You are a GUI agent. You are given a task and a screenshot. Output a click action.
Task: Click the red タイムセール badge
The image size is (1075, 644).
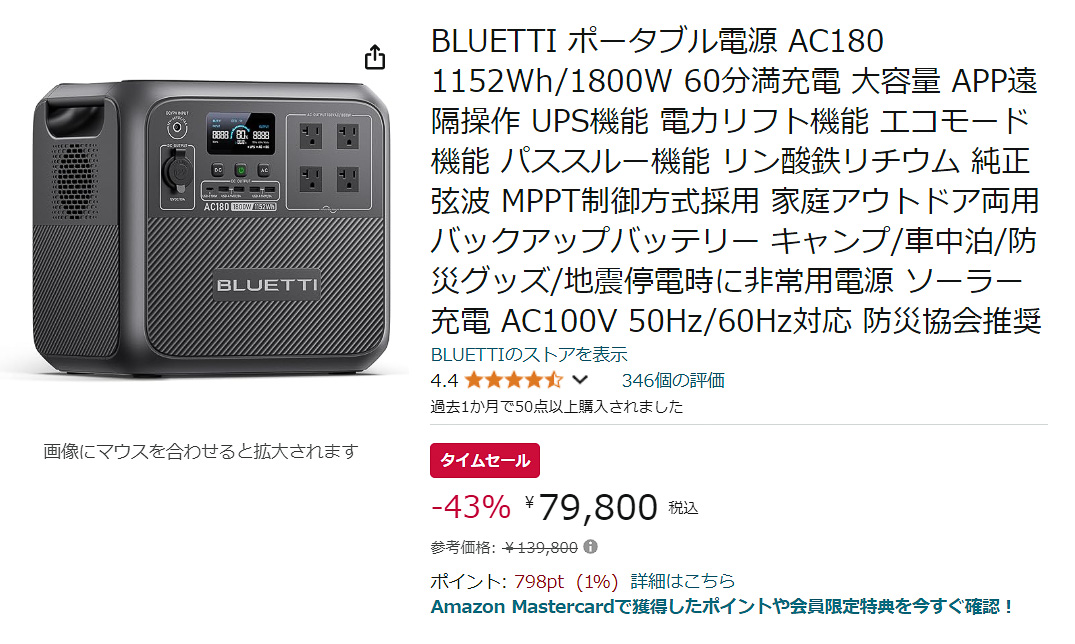[x=485, y=461]
